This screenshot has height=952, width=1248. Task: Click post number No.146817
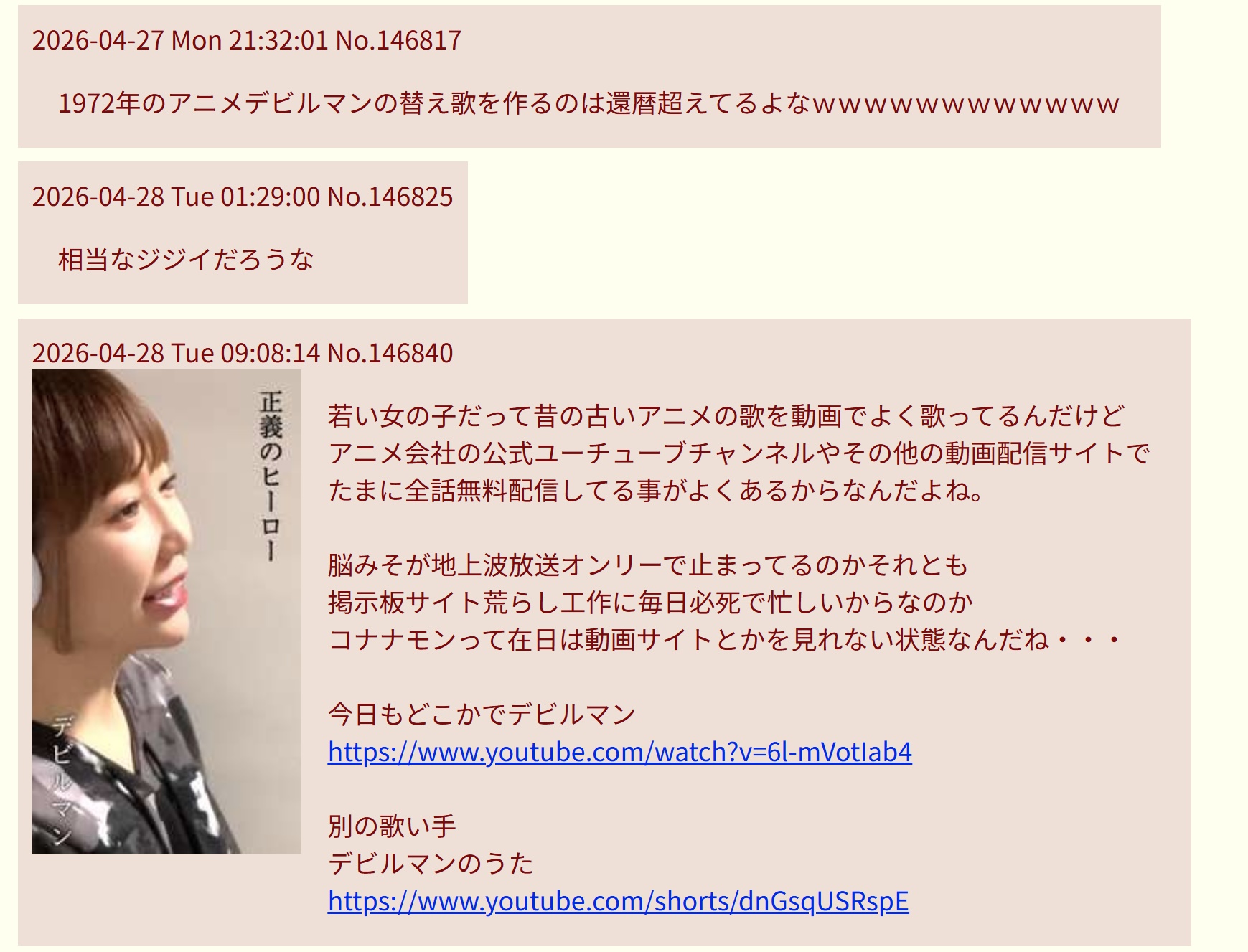coord(398,40)
